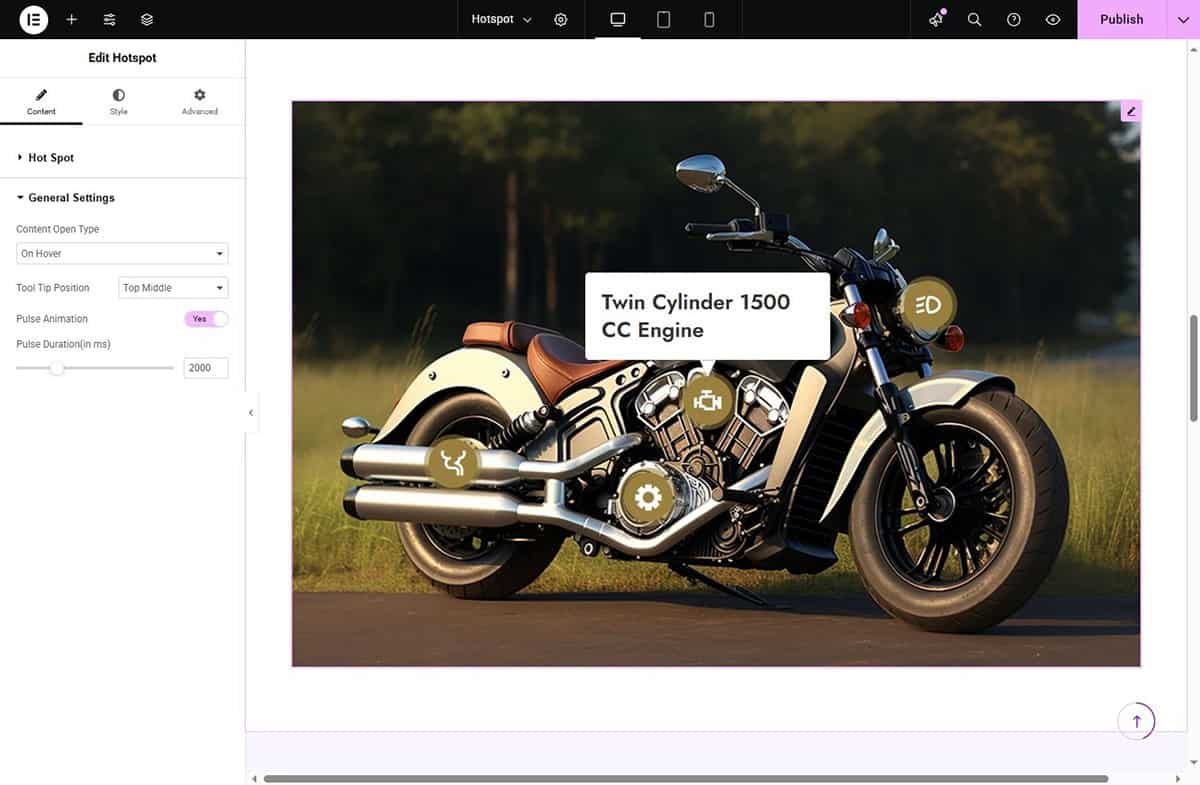Open the Finder search icon

click(974, 19)
